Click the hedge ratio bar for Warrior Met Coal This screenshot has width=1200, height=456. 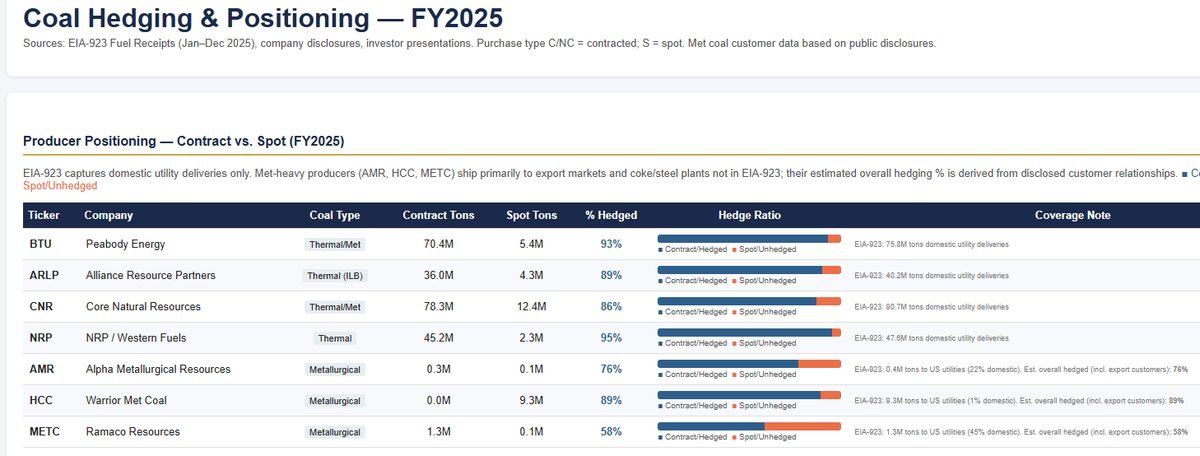(x=749, y=395)
